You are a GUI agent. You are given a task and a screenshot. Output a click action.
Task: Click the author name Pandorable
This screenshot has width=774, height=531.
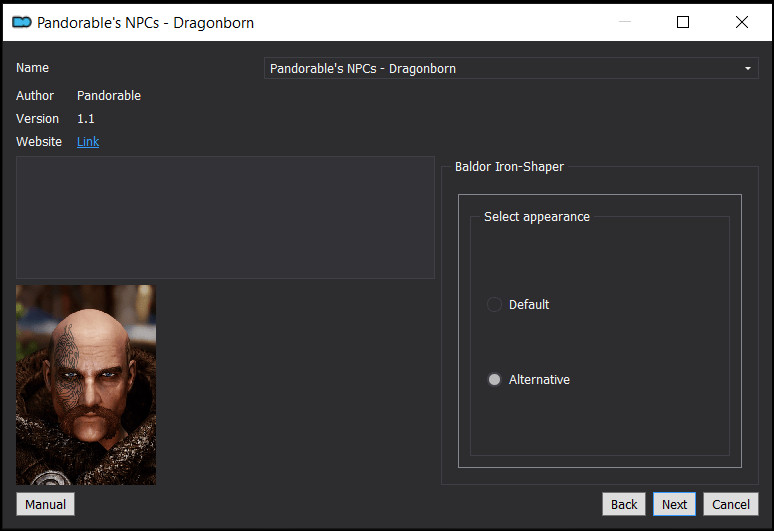coord(109,96)
